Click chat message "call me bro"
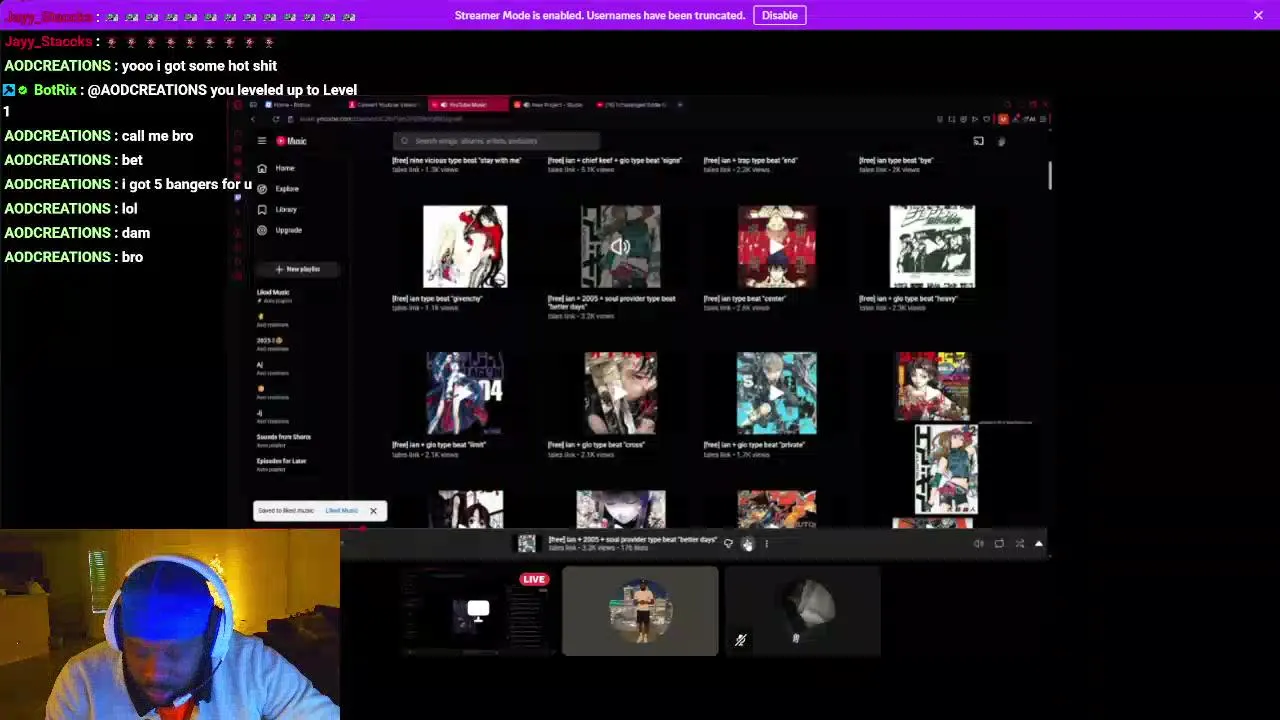This screenshot has width=1280, height=720. pos(157,136)
